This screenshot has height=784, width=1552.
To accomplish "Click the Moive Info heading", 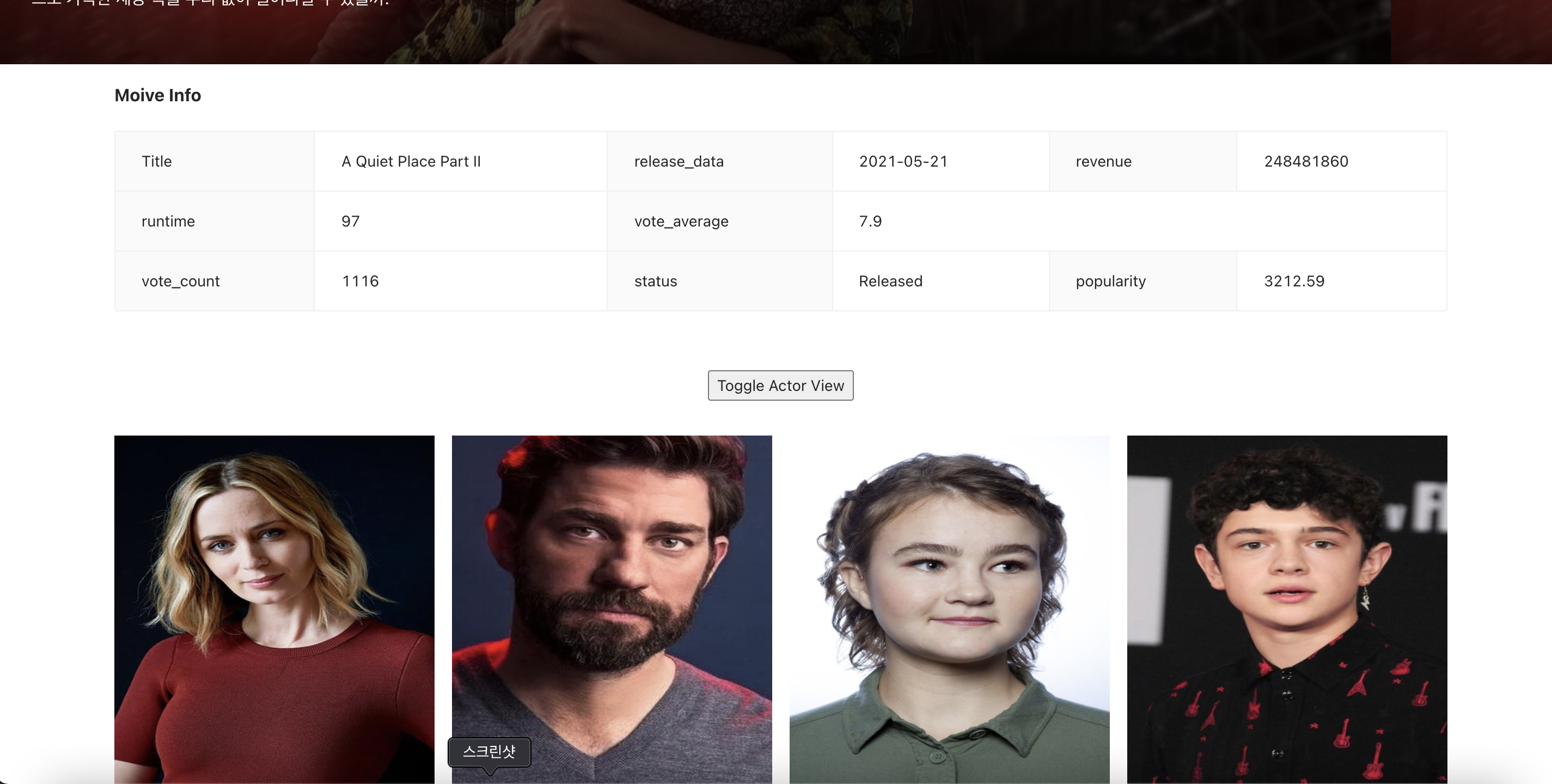I will 158,95.
